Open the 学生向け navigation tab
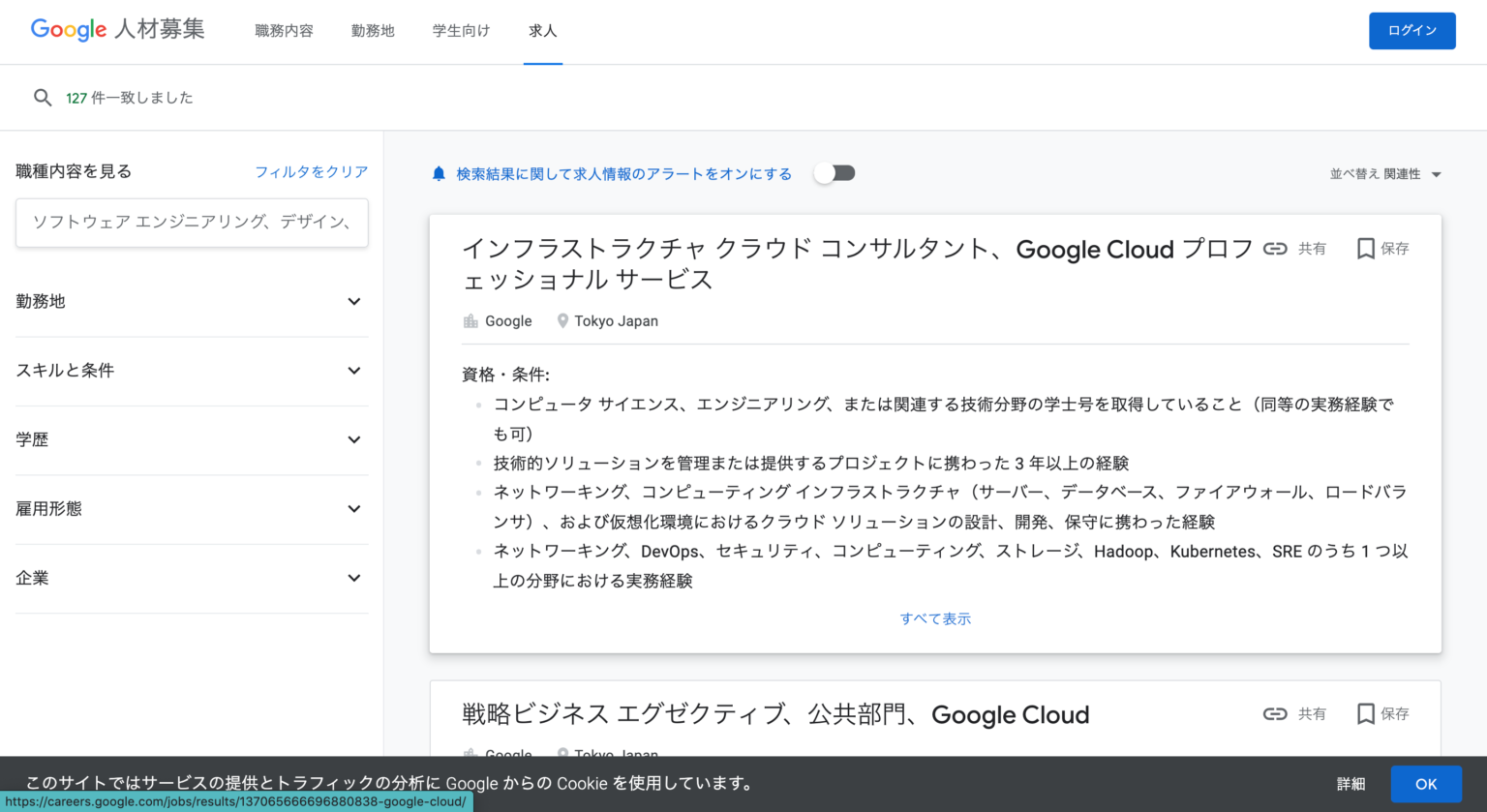1487x812 pixels. (x=461, y=30)
